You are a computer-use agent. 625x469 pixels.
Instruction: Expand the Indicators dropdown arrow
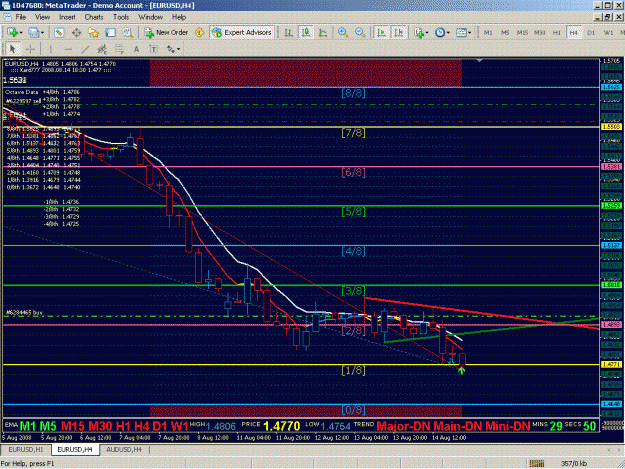coord(427,33)
